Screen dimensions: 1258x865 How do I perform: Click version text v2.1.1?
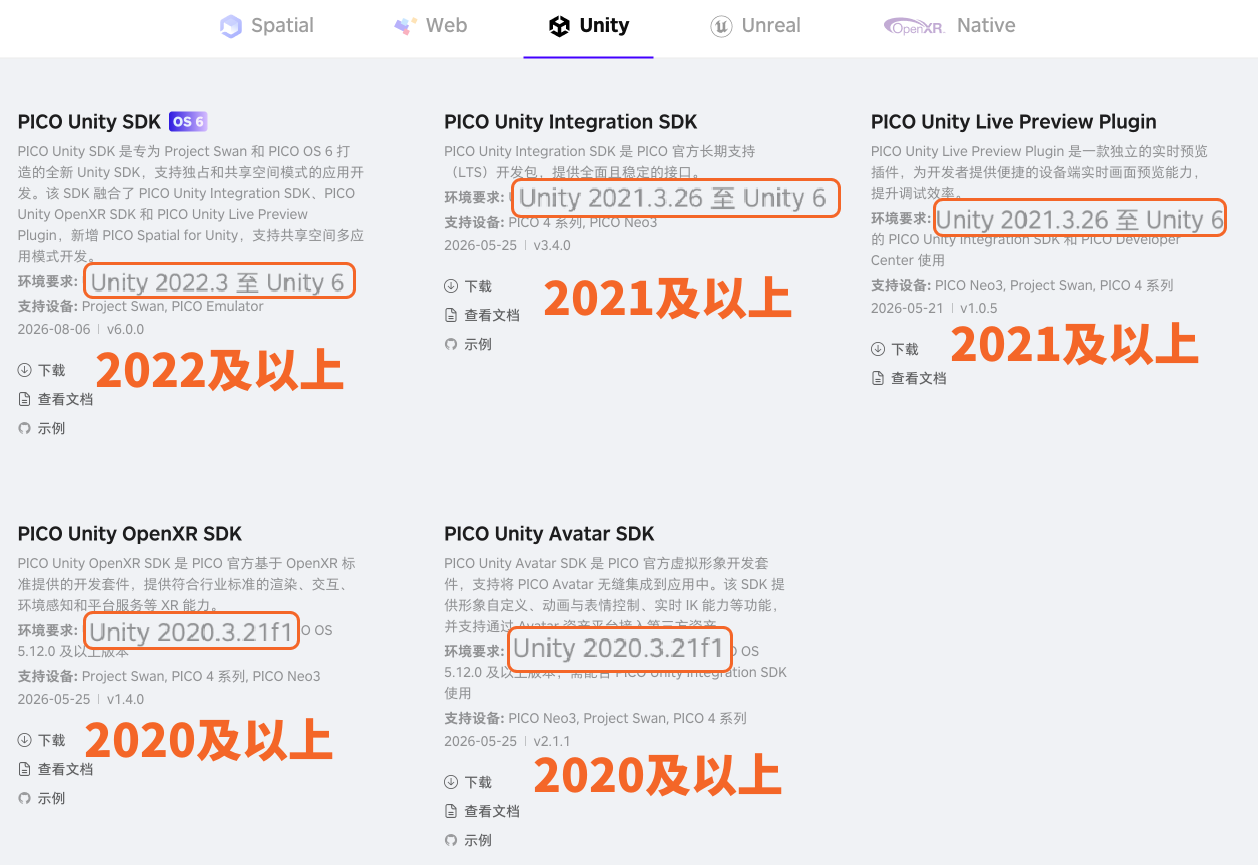(x=552, y=741)
